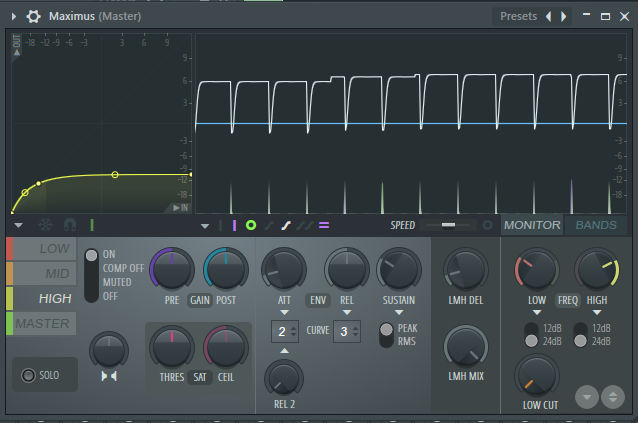This screenshot has height=423, width=638.
Task: Open the up arrow above REL 2
Action: 284,350
